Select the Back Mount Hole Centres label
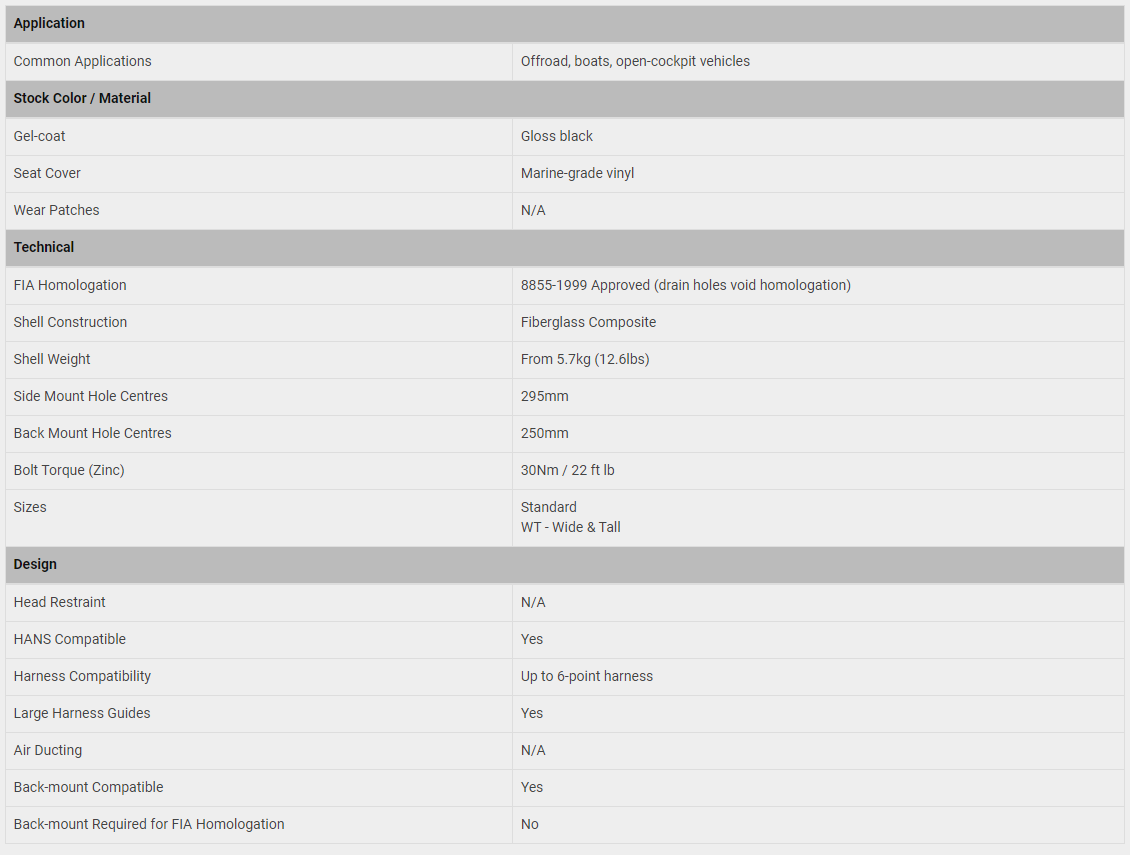 92,433
